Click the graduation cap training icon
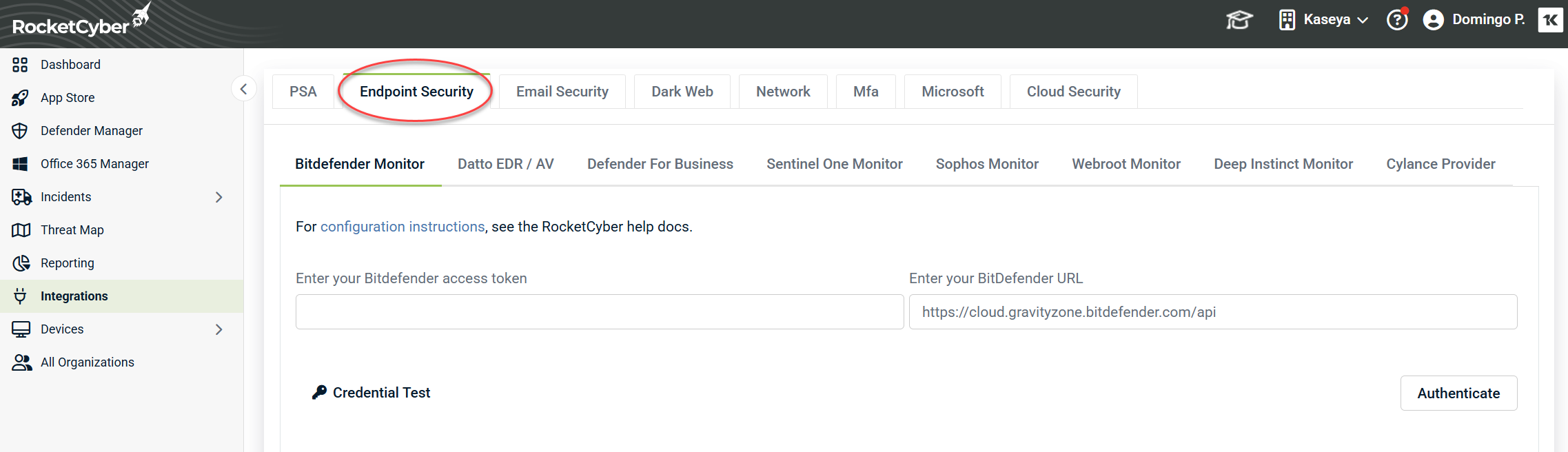 [1239, 20]
